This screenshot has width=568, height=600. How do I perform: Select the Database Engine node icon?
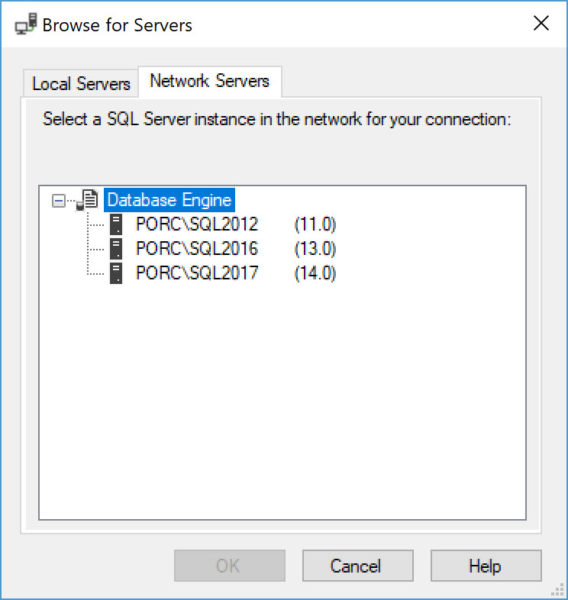tap(88, 200)
